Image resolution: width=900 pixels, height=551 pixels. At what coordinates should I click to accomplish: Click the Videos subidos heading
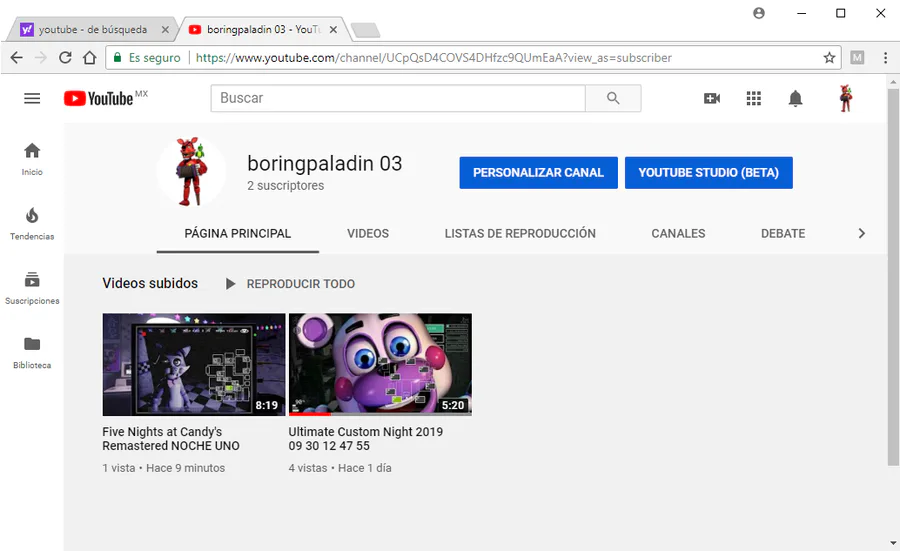pyautogui.click(x=150, y=283)
